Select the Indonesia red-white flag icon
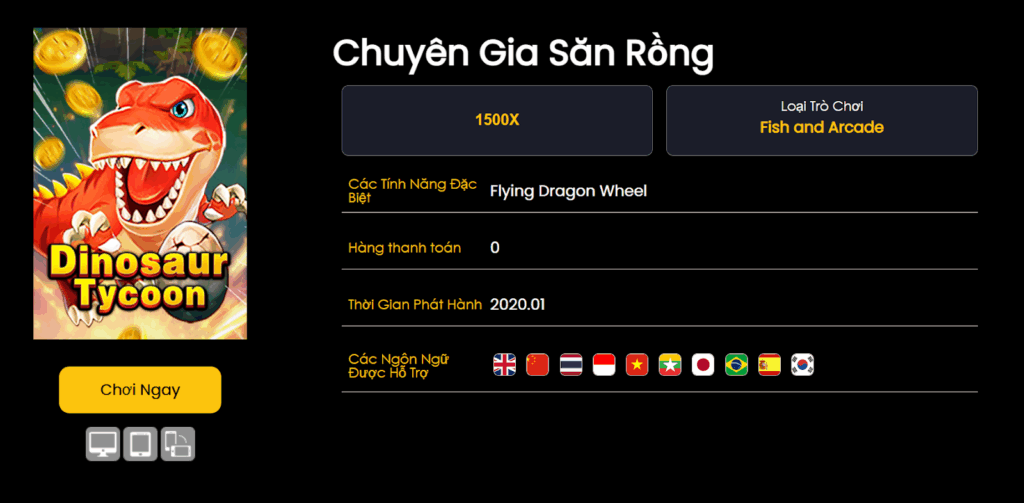The image size is (1024, 503). point(604,365)
